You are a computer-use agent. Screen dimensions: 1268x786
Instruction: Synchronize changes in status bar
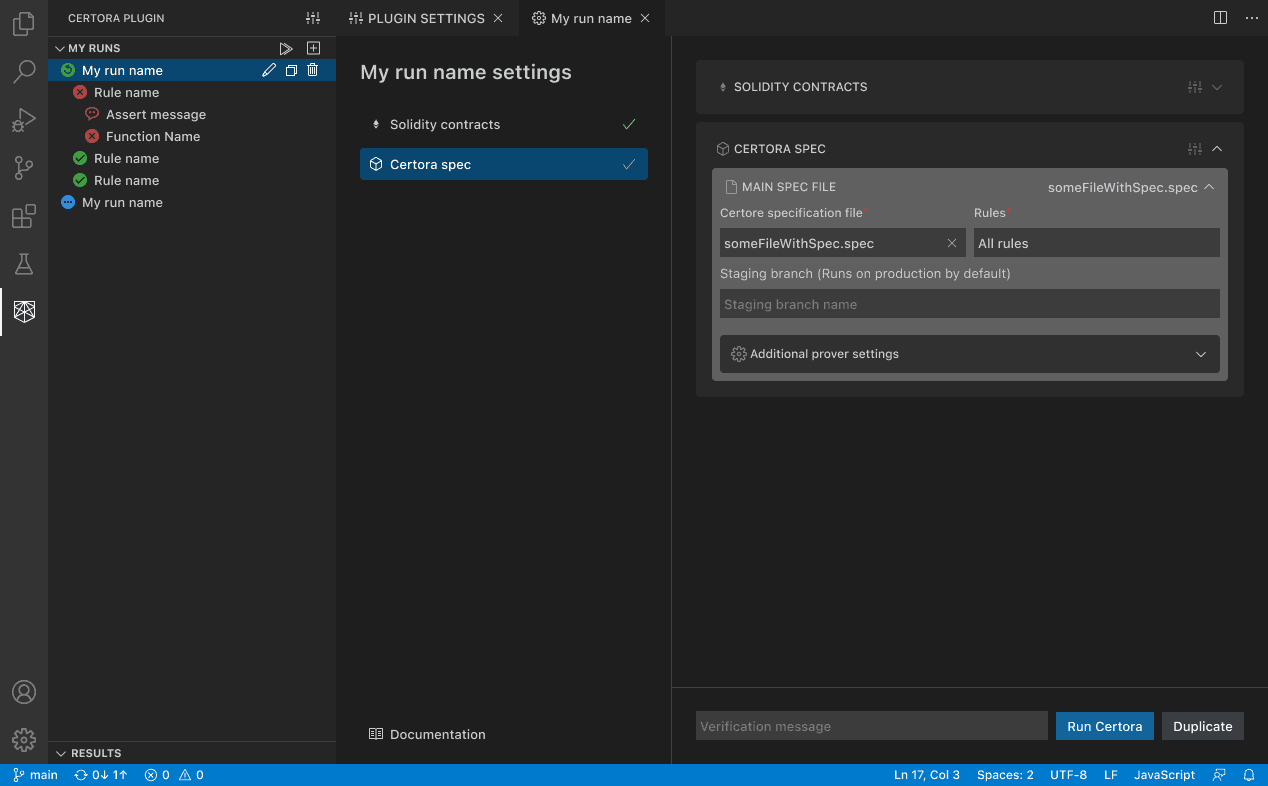[101, 775]
